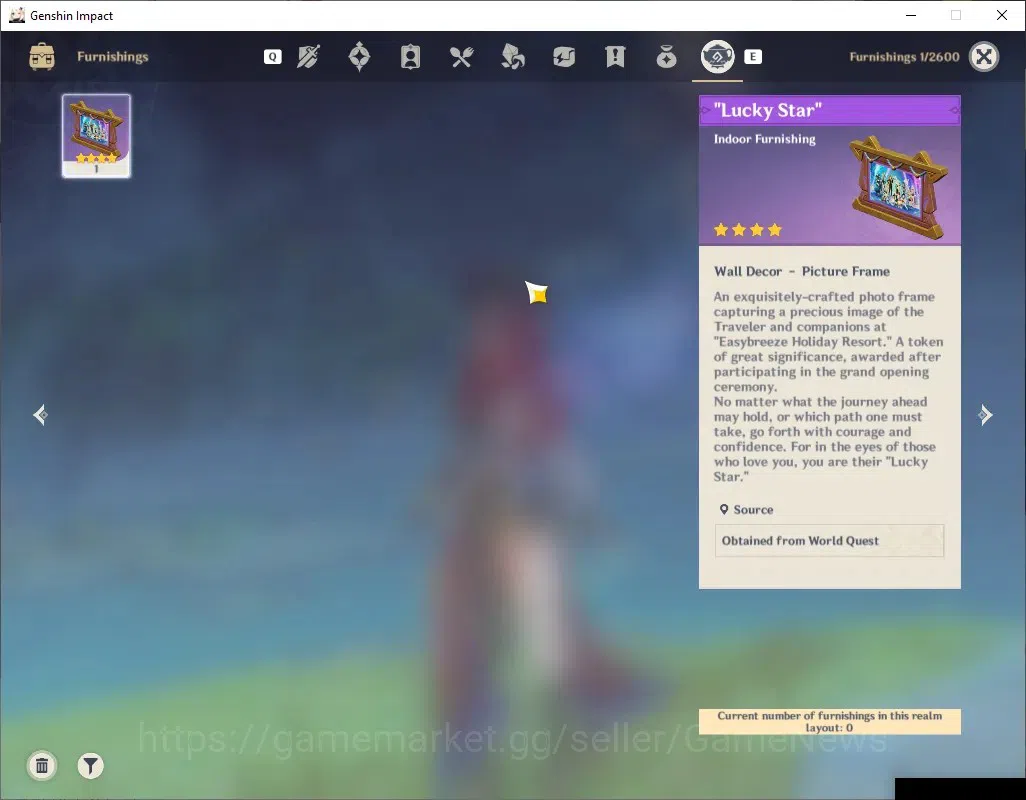Screen dimensions: 1026x800
Task: Select the Food tab icon
Action: [x=461, y=57]
